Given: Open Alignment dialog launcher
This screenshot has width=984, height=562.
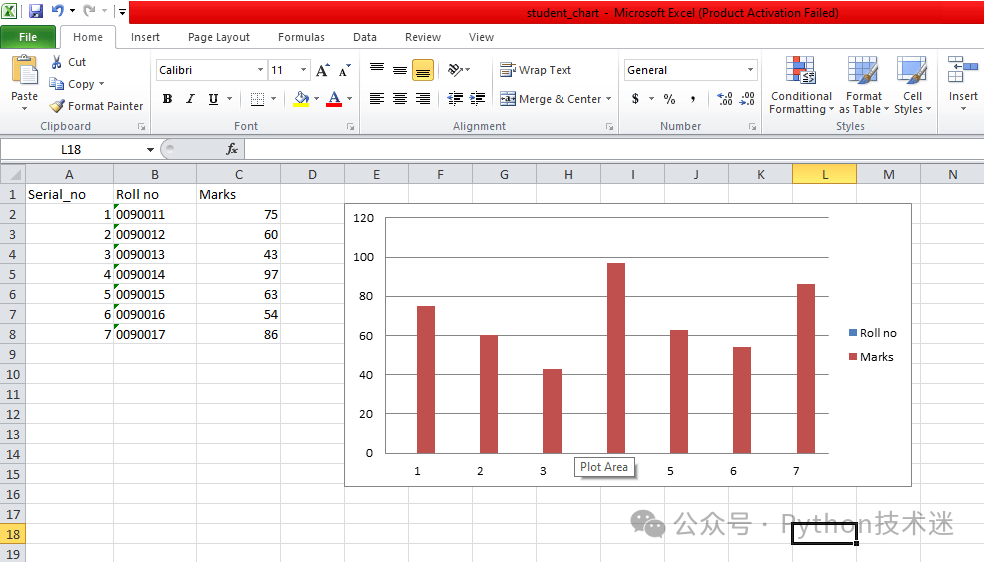Looking at the screenshot, I should point(609,127).
